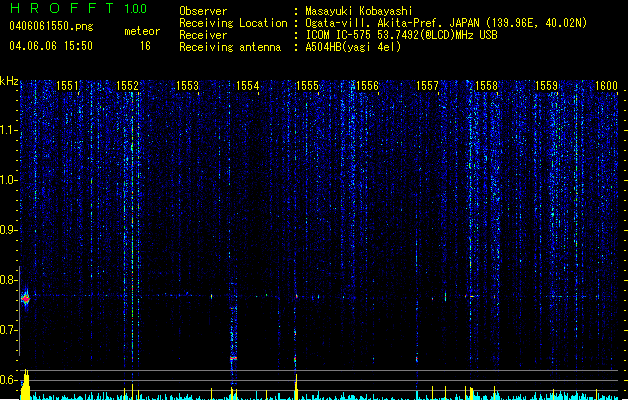Select observer name Masayuki Kobayashi

tap(359, 11)
